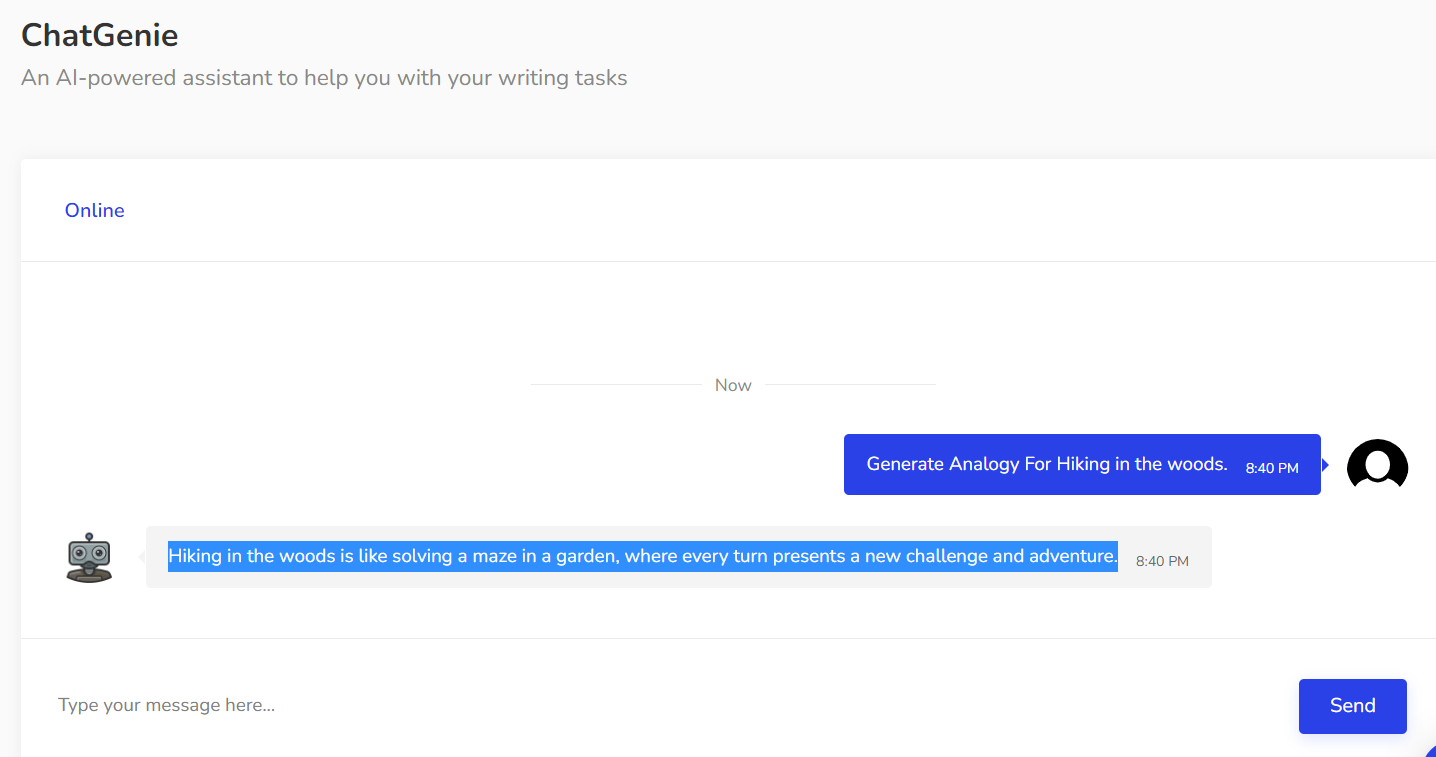Viewport: 1436px width, 757px height.
Task: Click the user profile avatar icon
Action: tap(1377, 465)
